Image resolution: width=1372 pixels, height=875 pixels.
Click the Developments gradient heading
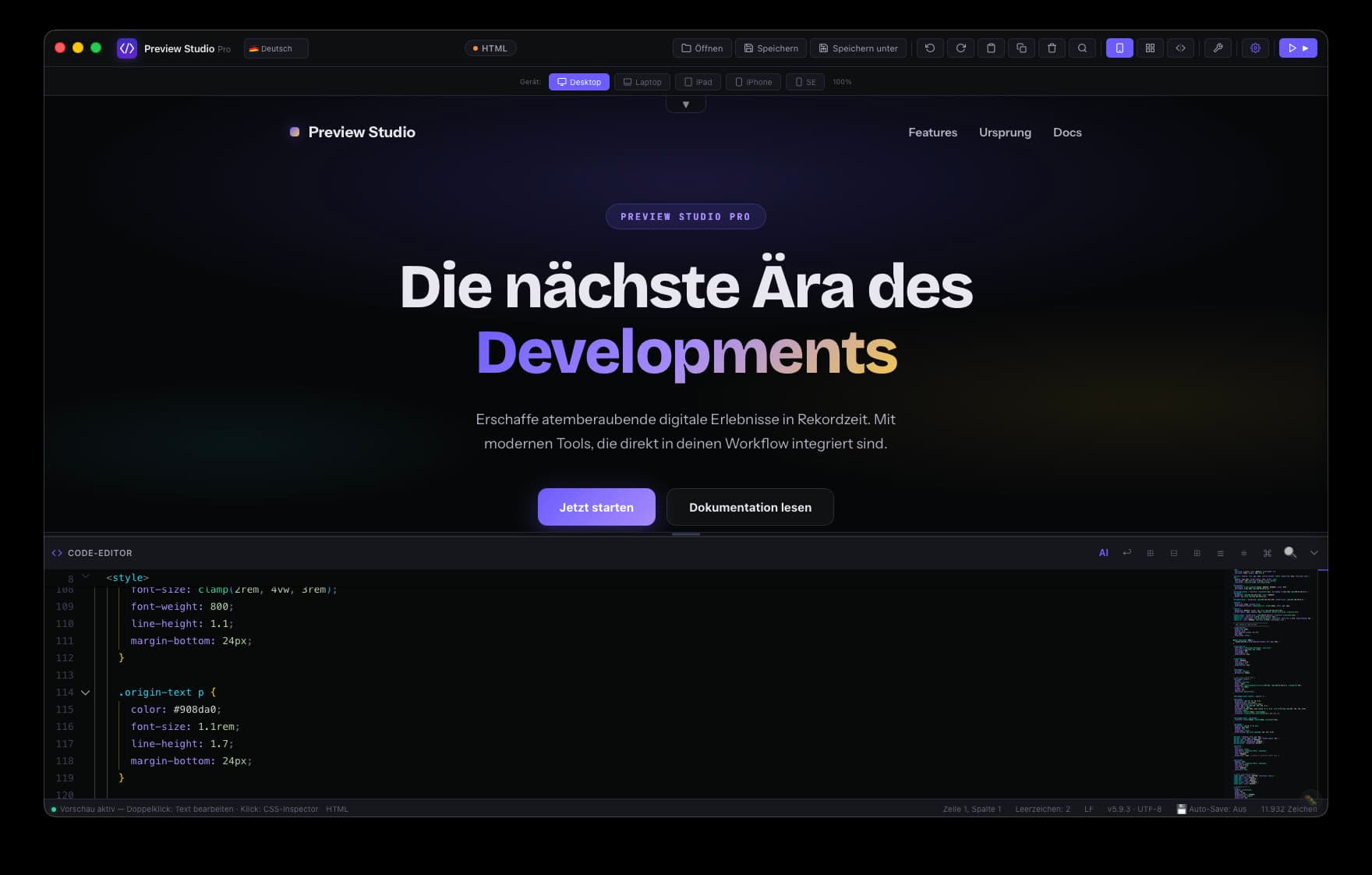[687, 352]
